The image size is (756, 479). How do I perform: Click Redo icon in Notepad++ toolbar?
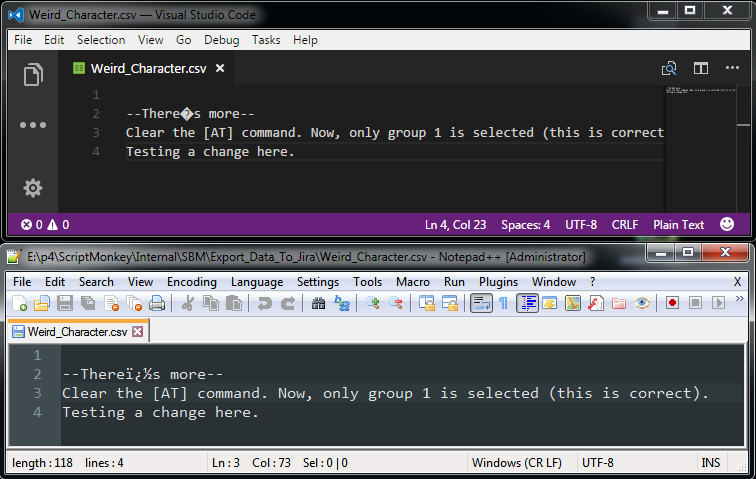[x=288, y=303]
